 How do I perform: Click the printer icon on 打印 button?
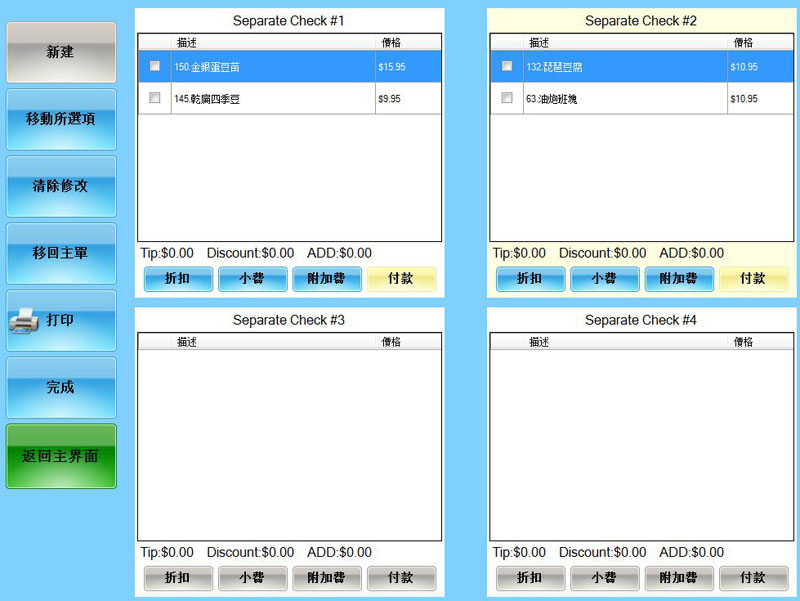[24, 321]
